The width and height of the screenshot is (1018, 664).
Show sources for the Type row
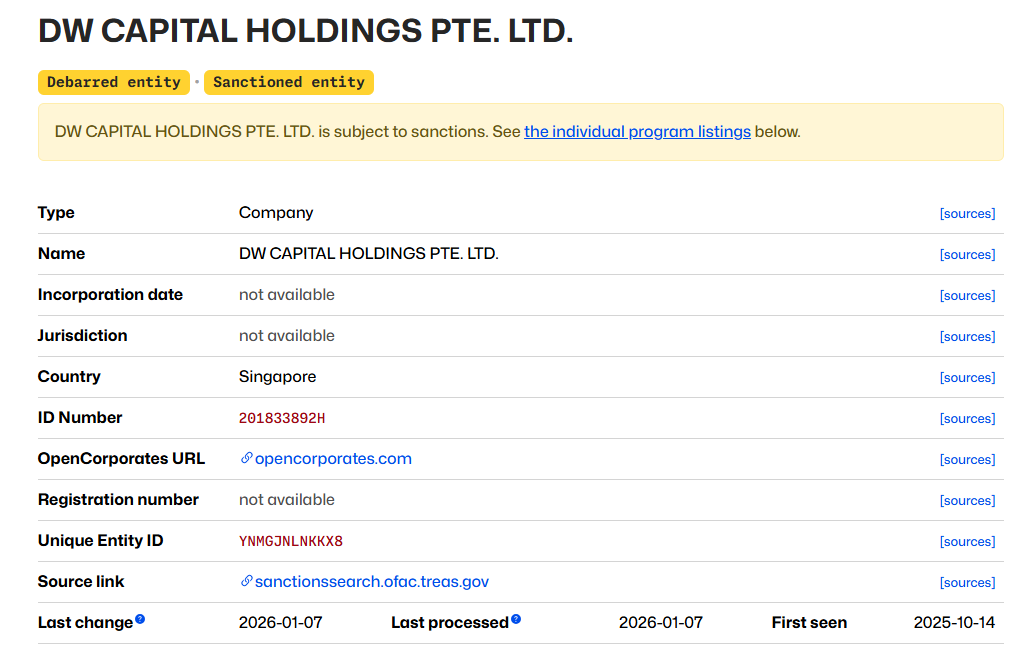[x=967, y=214]
